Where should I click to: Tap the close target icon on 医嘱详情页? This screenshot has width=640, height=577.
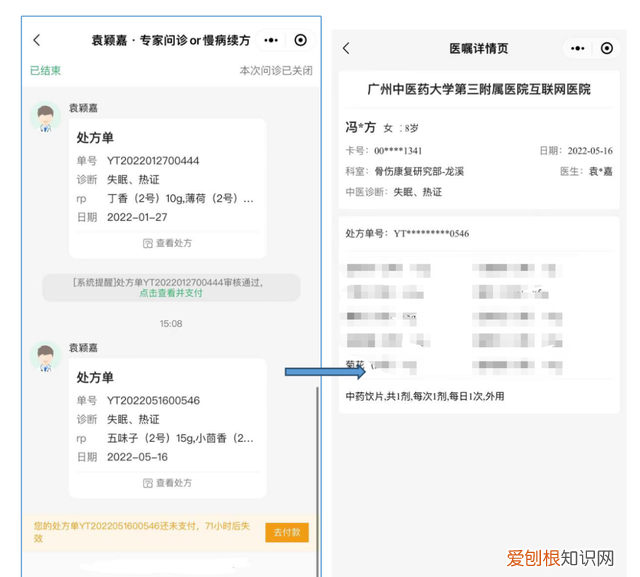[x=607, y=48]
